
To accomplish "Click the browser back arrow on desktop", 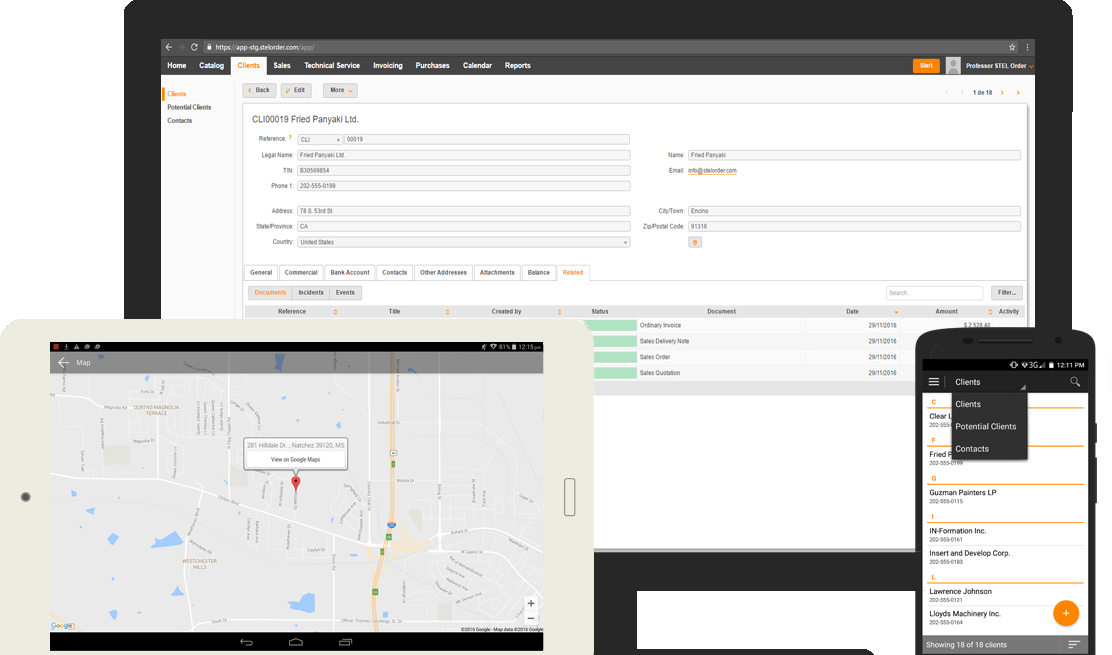I will point(169,47).
